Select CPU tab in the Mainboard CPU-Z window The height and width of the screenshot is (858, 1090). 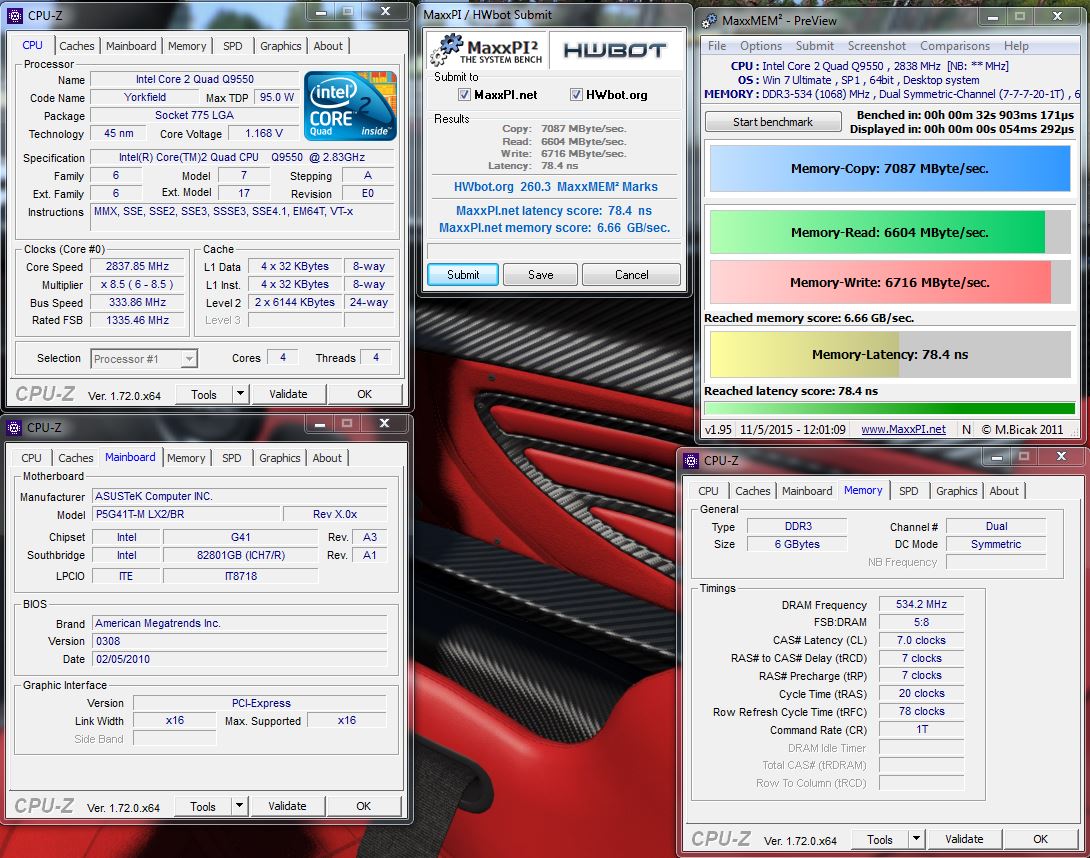[31, 458]
